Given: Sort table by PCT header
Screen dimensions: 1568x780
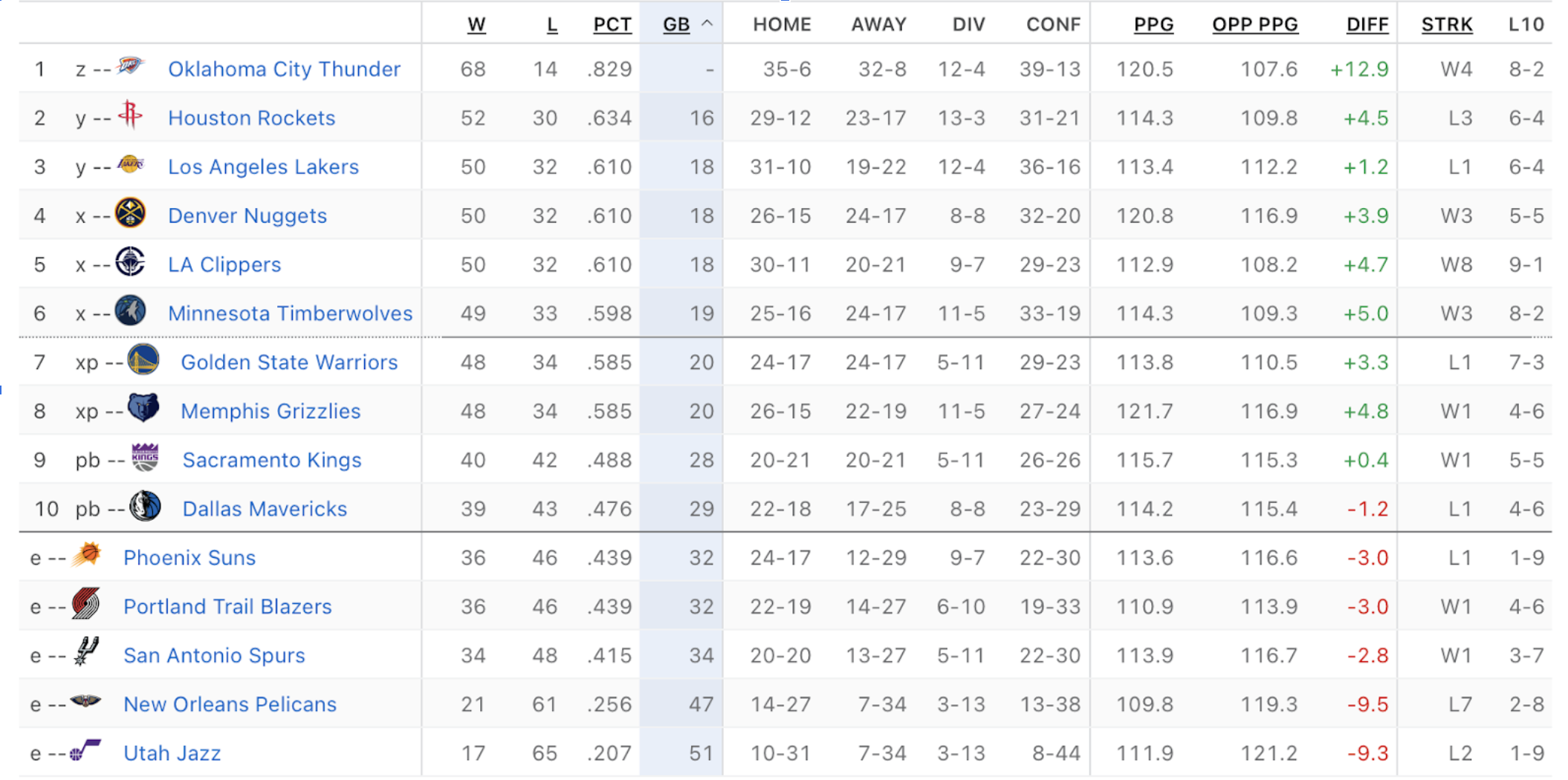Looking at the screenshot, I should pyautogui.click(x=612, y=25).
